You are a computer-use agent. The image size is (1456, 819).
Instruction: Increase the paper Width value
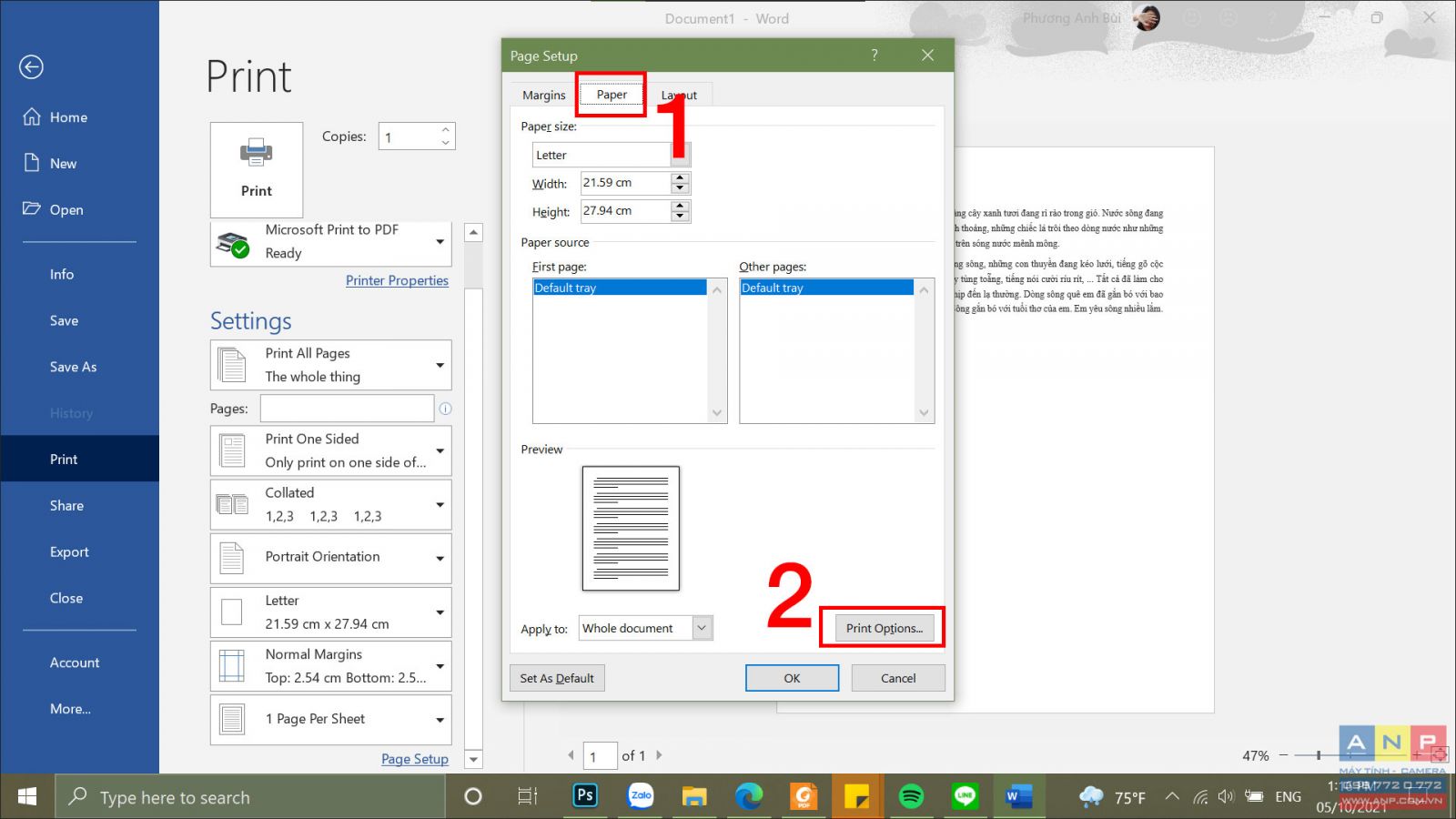(x=680, y=178)
